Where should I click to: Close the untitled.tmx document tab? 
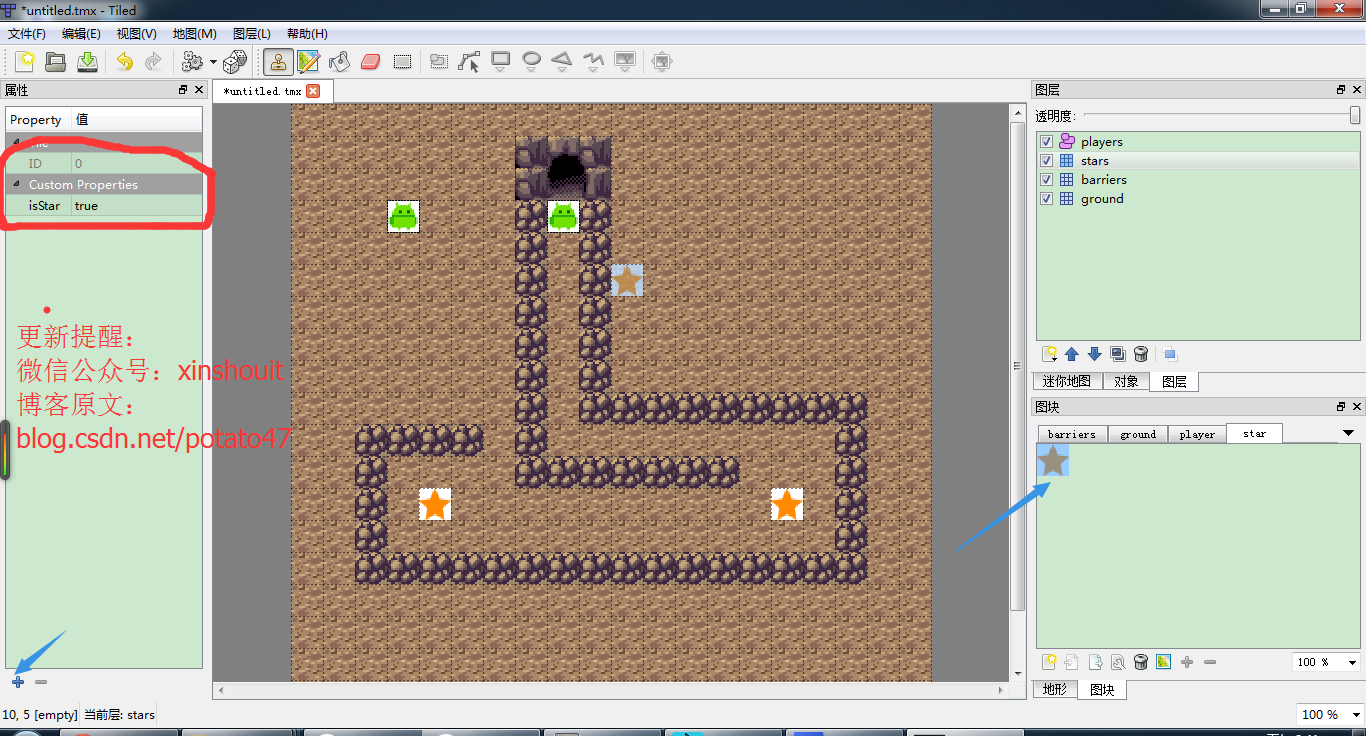coord(313,91)
